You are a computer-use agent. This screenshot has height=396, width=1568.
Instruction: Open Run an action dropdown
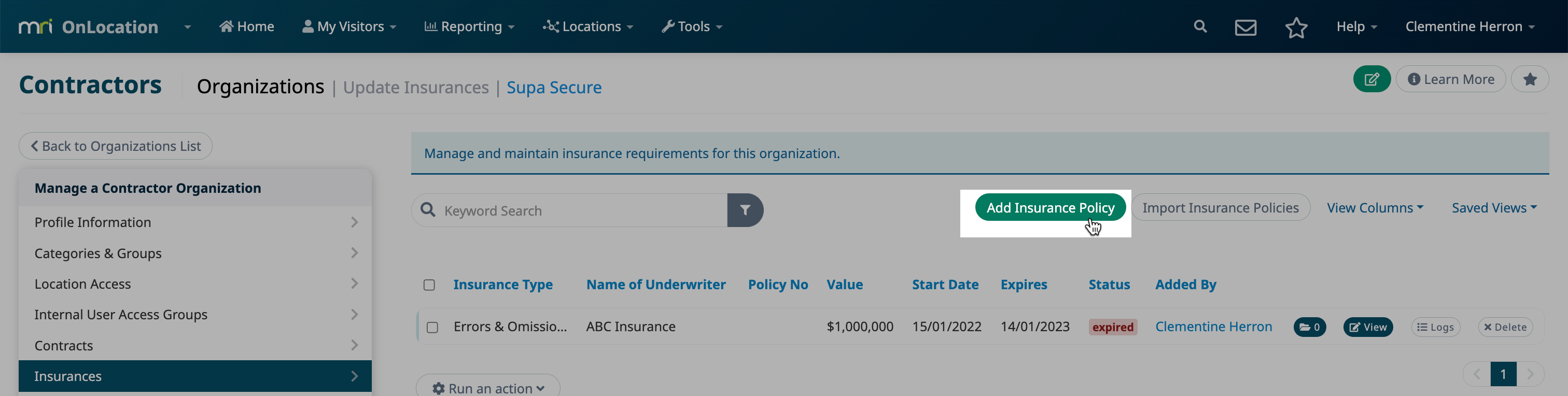[488, 388]
